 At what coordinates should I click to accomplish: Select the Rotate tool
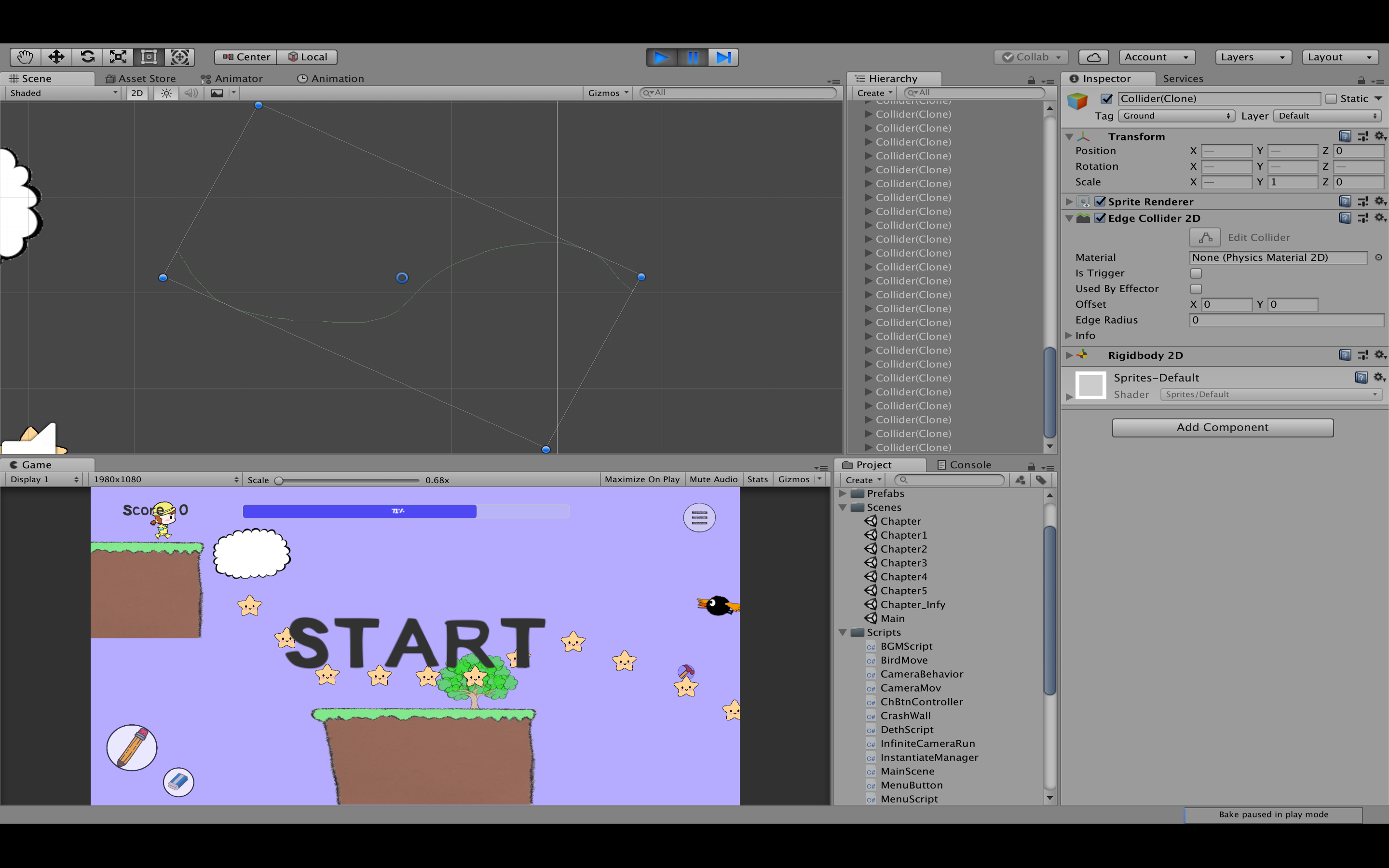click(x=87, y=57)
